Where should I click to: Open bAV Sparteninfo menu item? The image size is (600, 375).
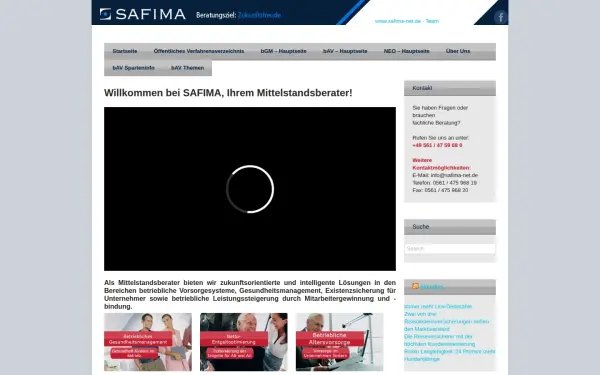(x=134, y=68)
